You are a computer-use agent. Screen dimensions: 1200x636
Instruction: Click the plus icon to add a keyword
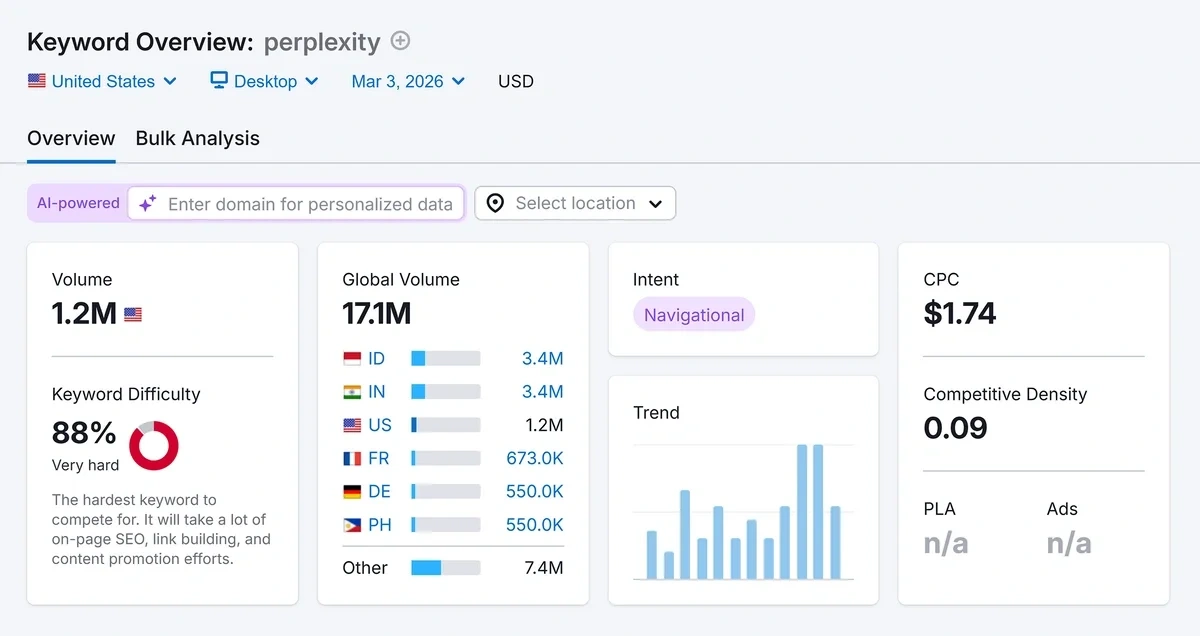pyautogui.click(x=399, y=41)
